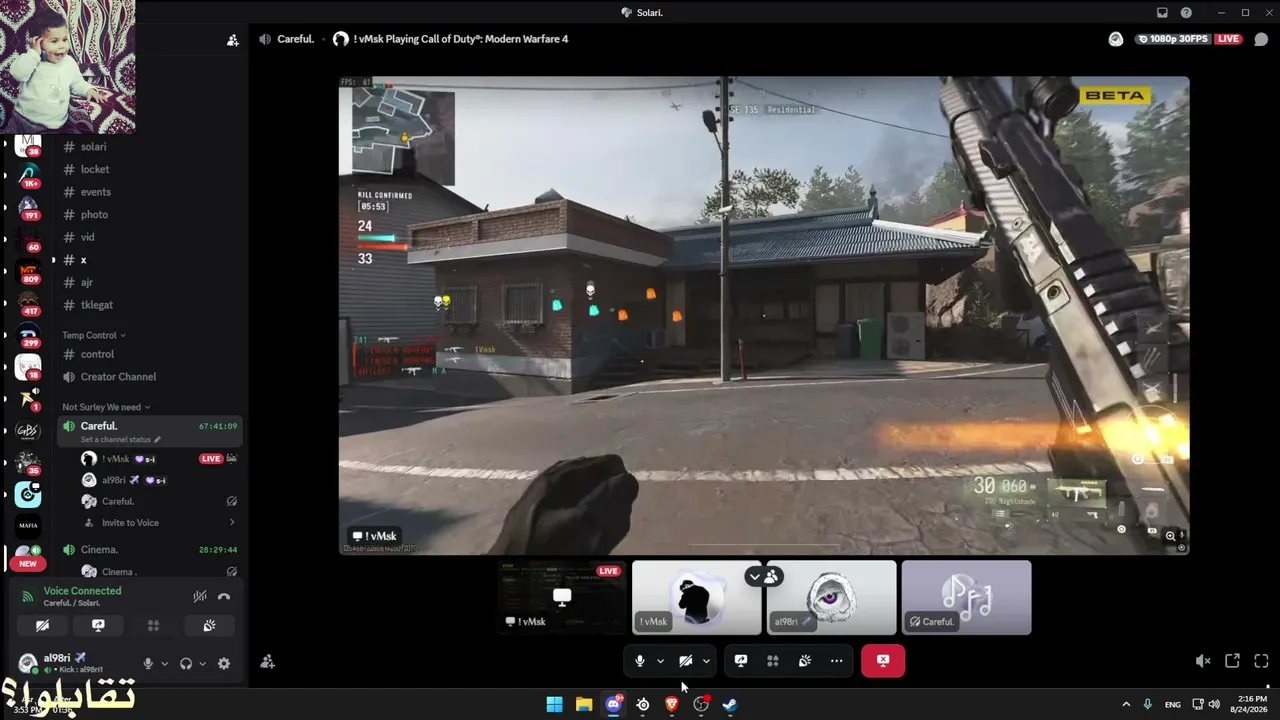Disconnect from voice with hang-up icon
The width and height of the screenshot is (1280, 720).
[x=224, y=596]
